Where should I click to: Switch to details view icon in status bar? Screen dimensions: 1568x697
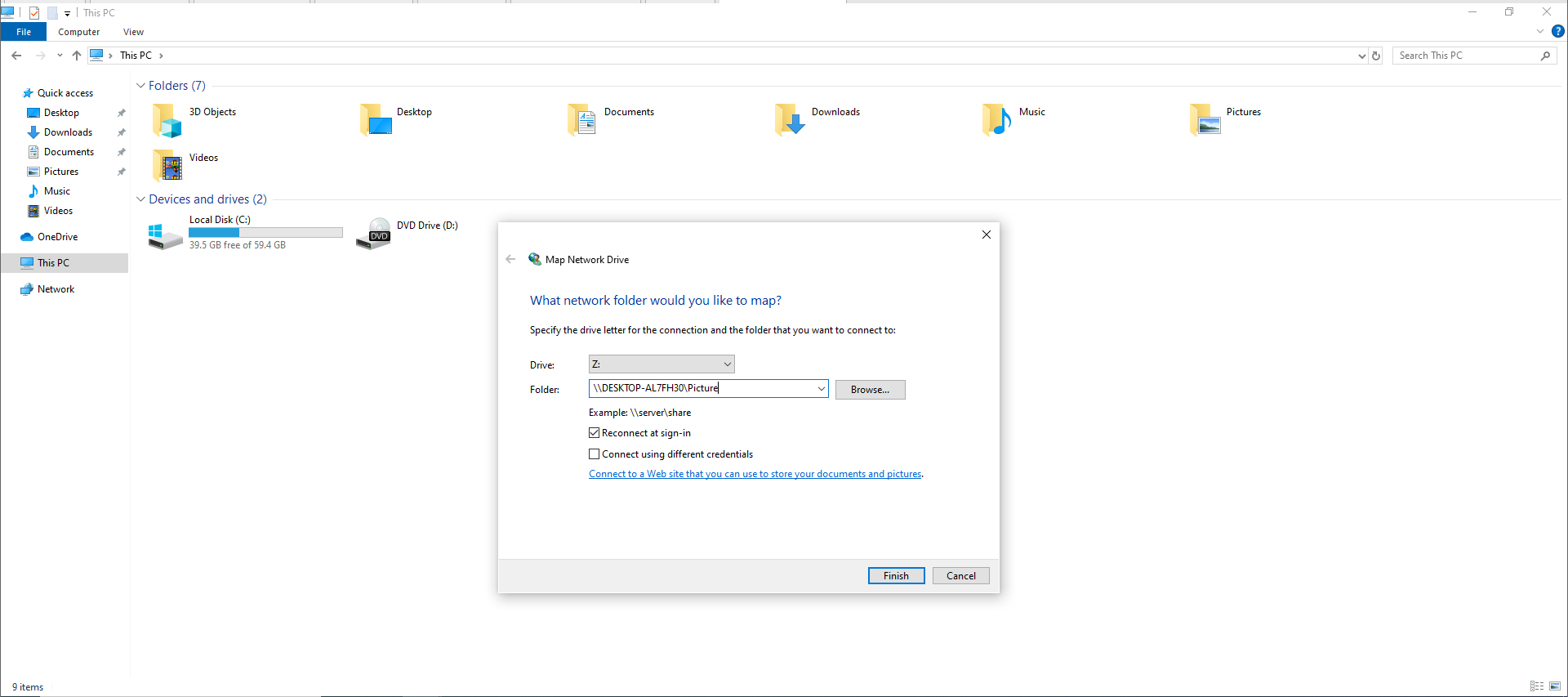click(x=1537, y=686)
